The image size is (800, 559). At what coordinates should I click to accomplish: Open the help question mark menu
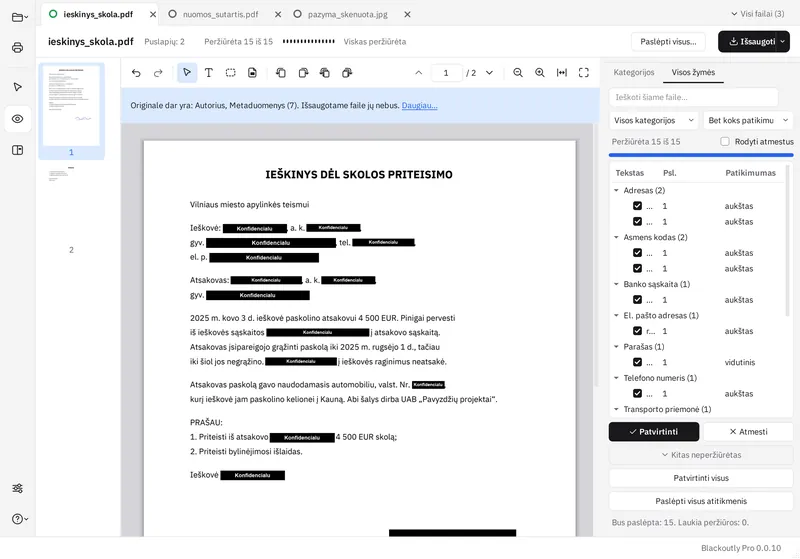(19, 519)
